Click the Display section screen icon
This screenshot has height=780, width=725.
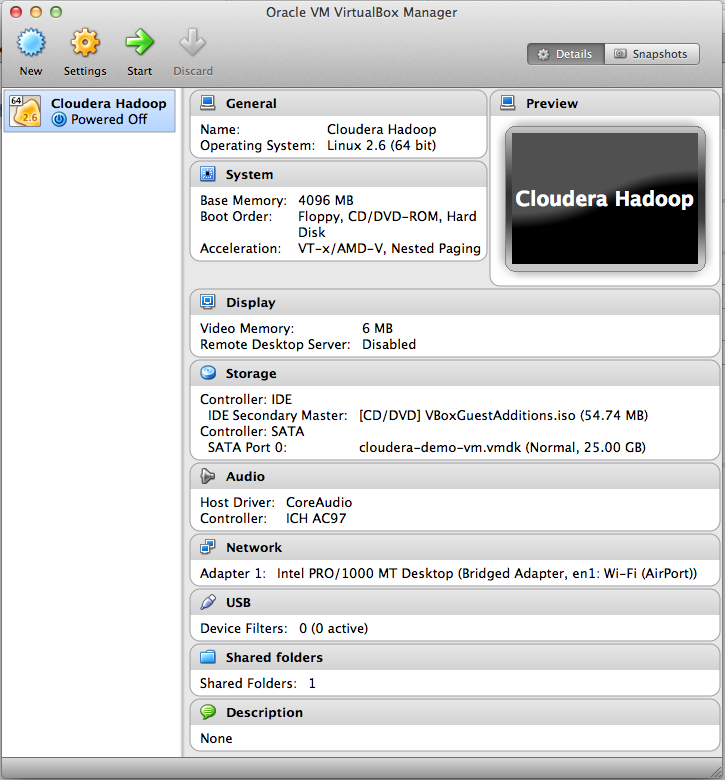[207, 302]
